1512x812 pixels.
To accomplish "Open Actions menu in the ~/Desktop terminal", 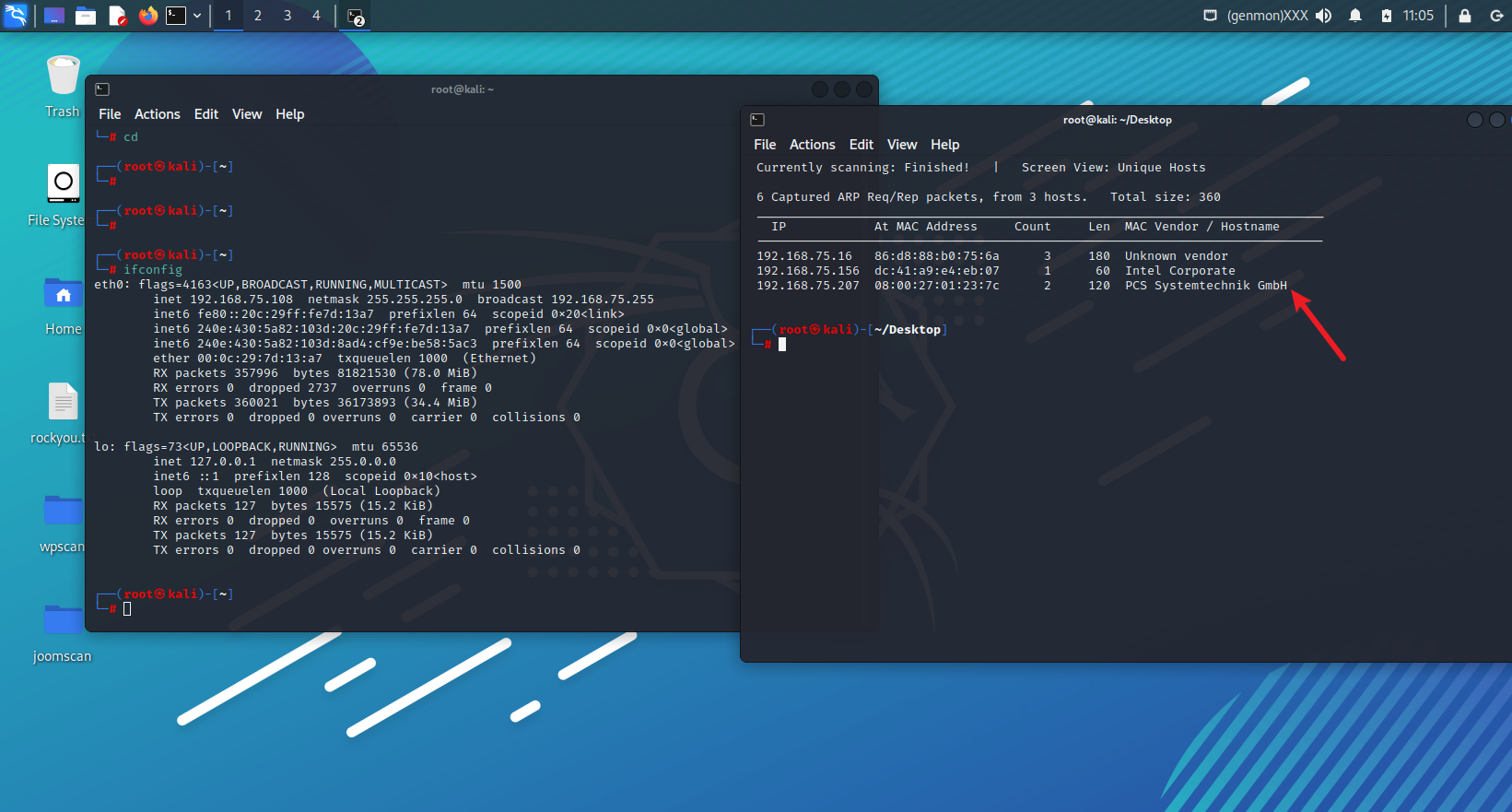I will tap(813, 145).
